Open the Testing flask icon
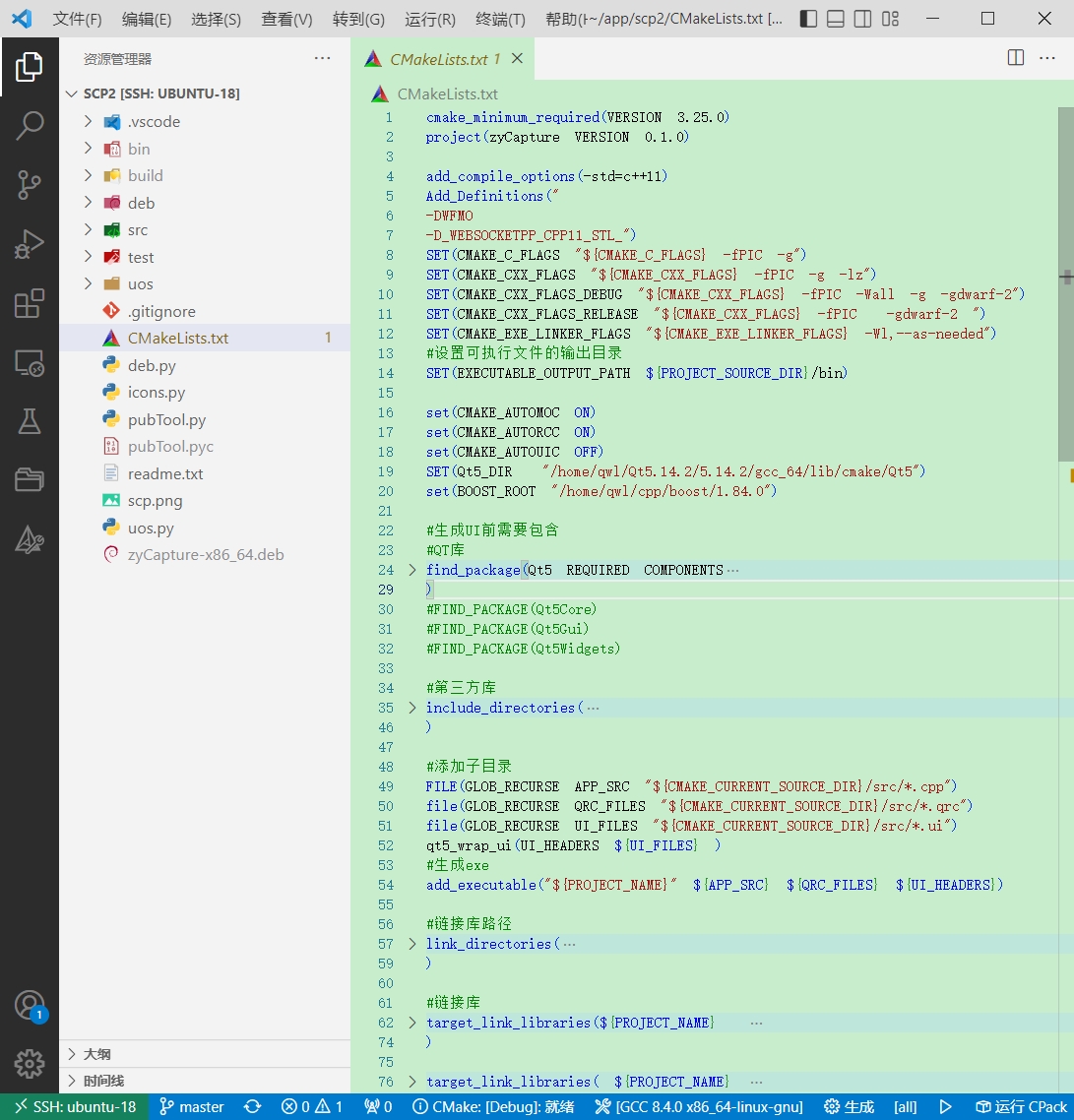This screenshot has height=1120, width=1074. (30, 421)
